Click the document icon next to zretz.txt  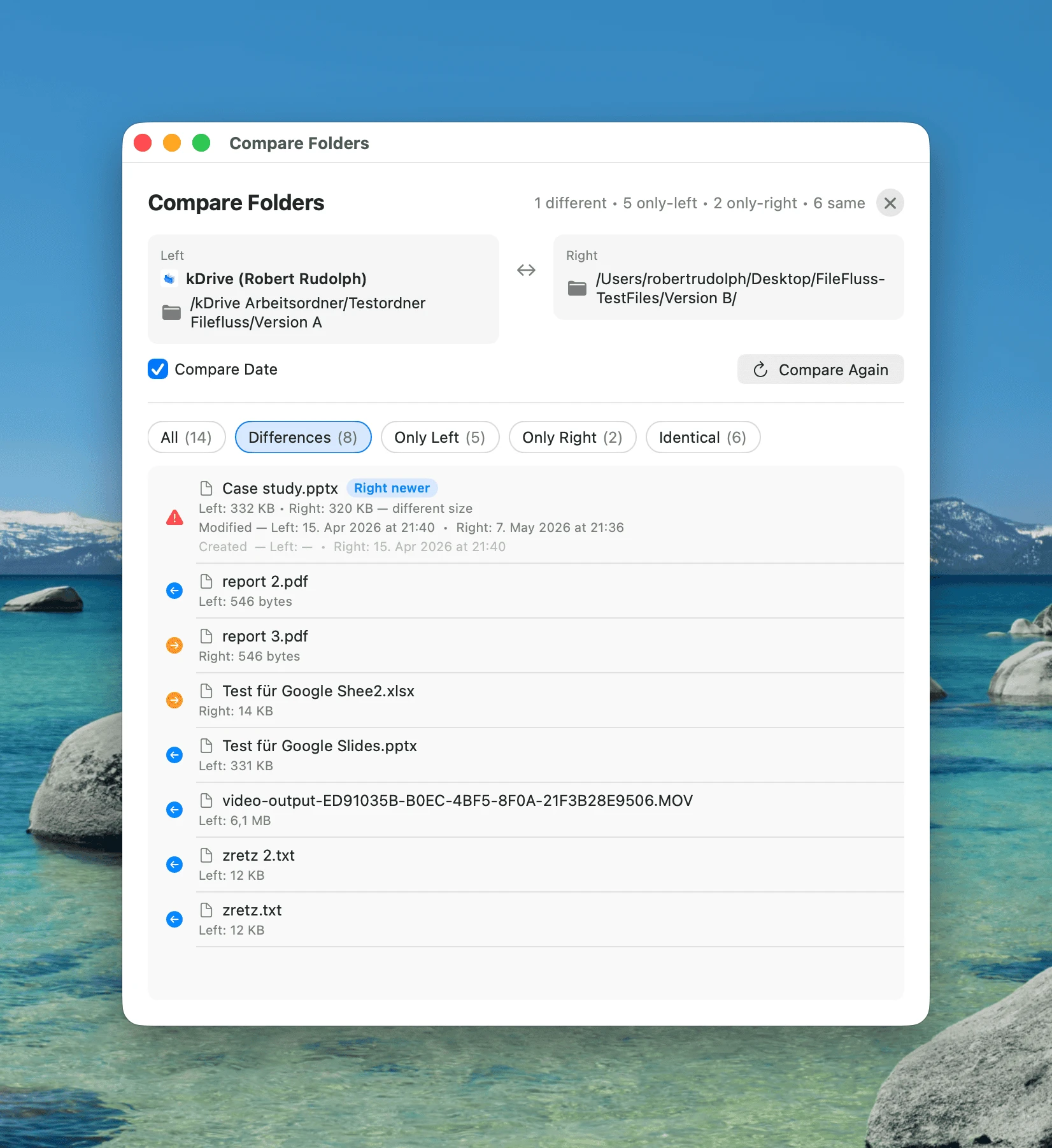[x=206, y=910]
